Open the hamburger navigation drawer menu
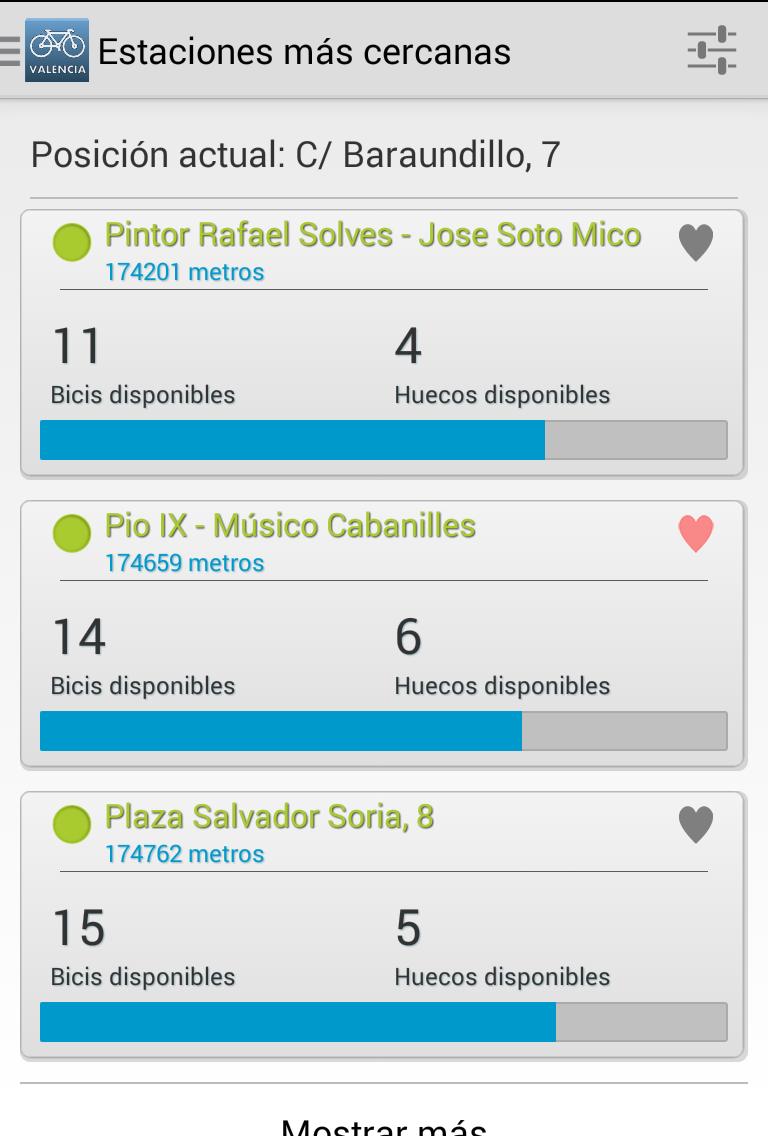This screenshot has height=1136, width=768. 10,50
